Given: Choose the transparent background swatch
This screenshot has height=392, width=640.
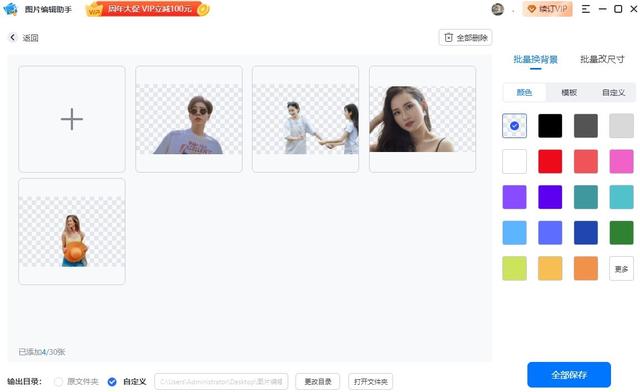Looking at the screenshot, I should [x=514, y=126].
